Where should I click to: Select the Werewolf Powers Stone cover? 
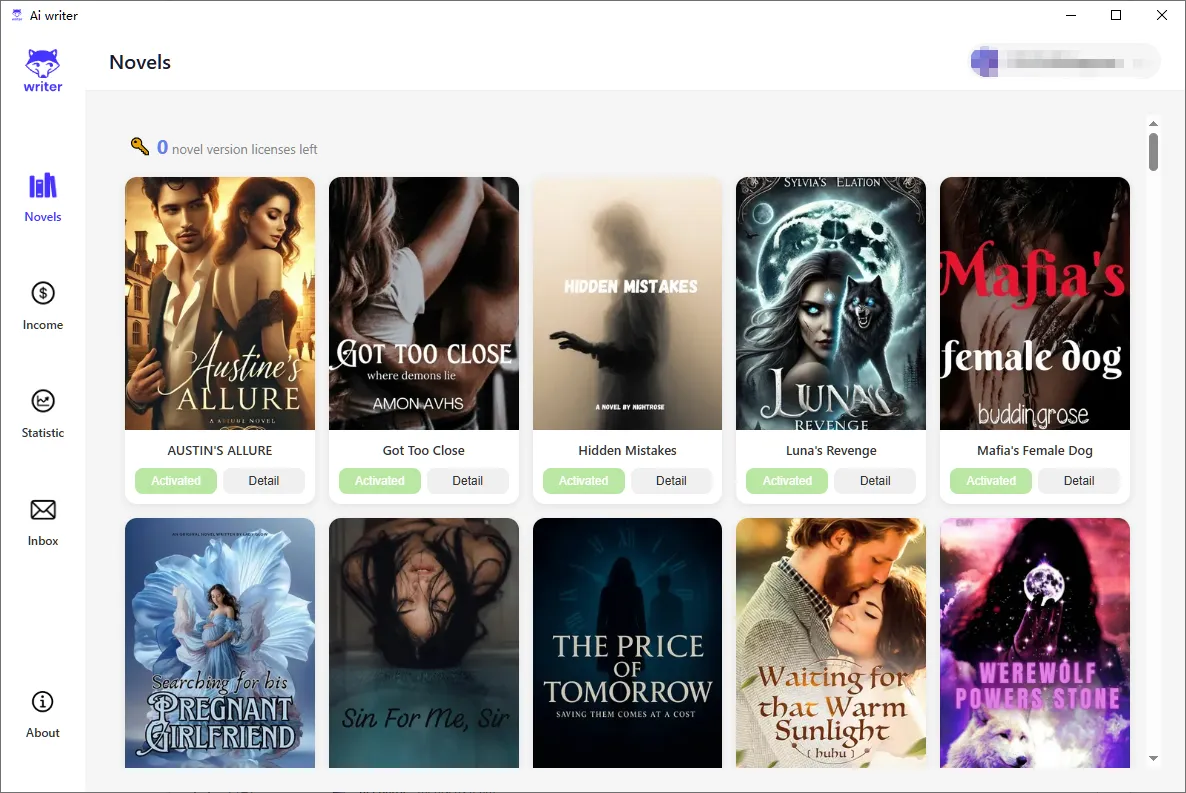click(1035, 643)
